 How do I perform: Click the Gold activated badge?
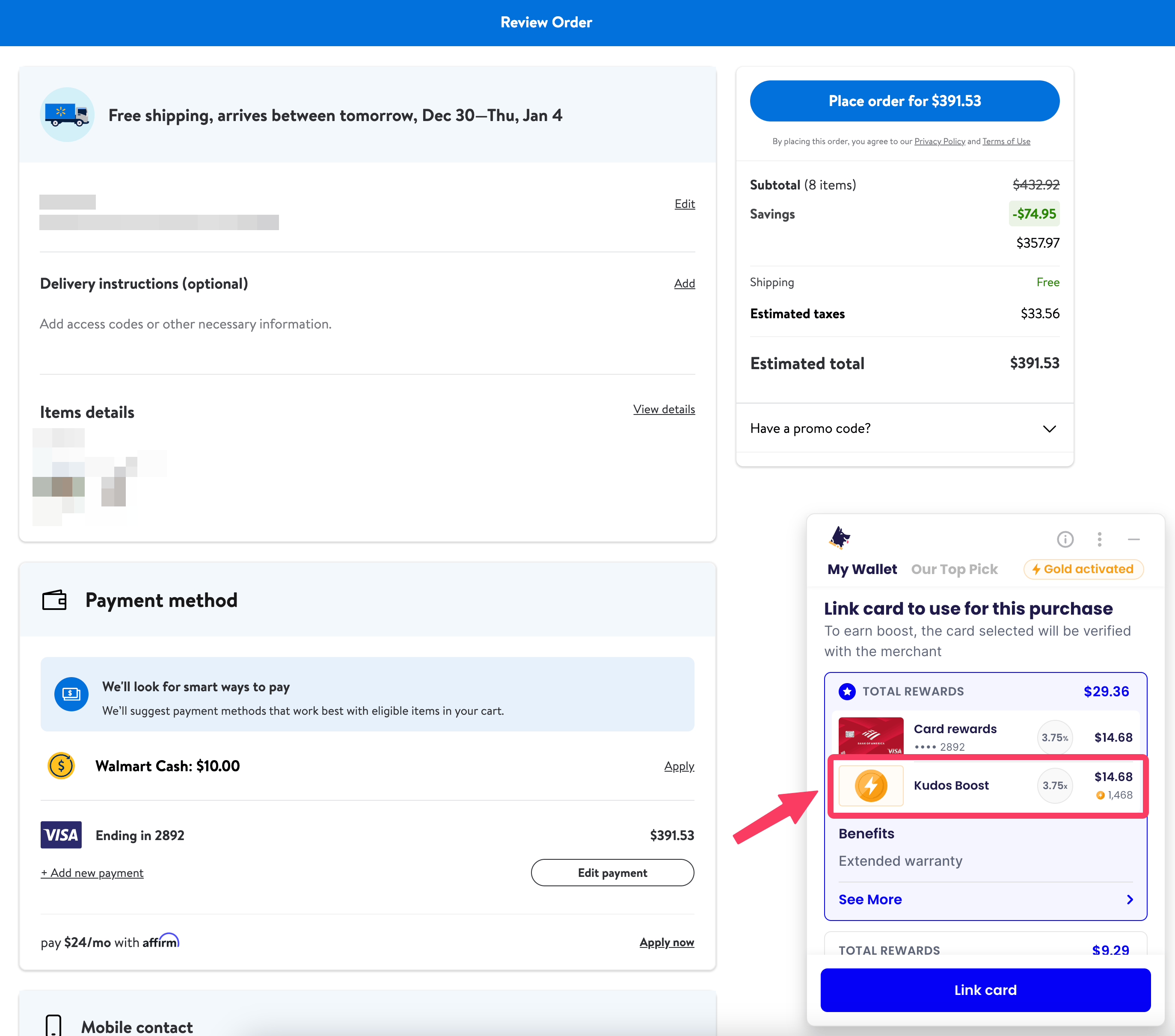click(x=1083, y=569)
